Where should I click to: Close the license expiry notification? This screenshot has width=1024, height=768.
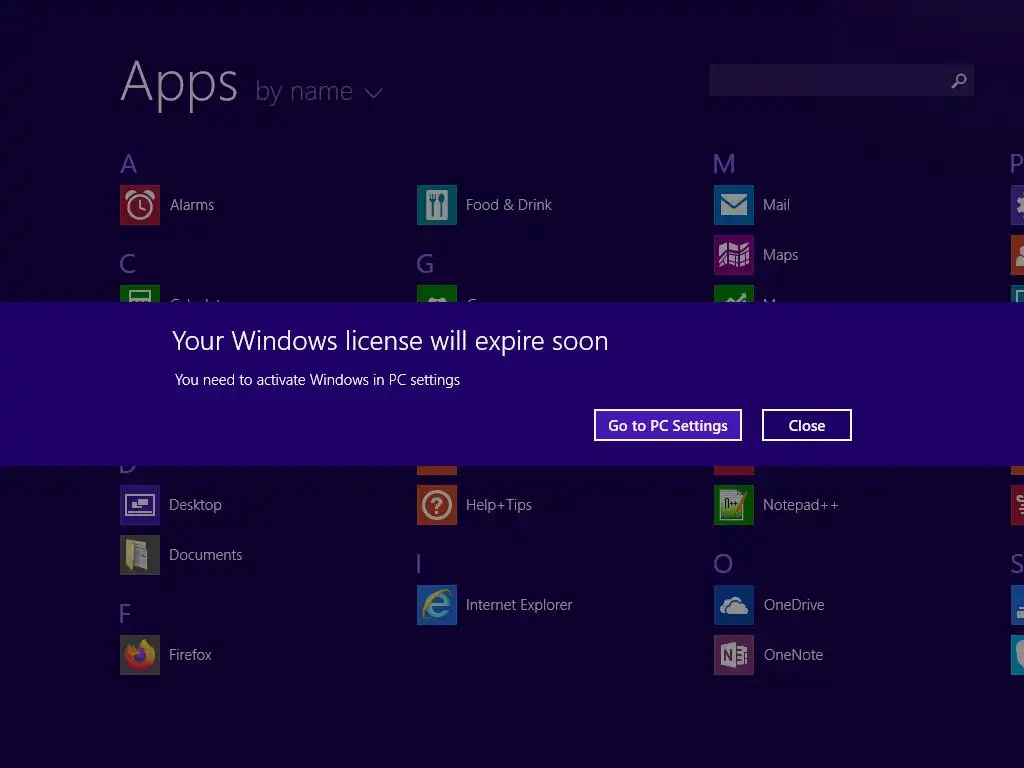pos(807,425)
